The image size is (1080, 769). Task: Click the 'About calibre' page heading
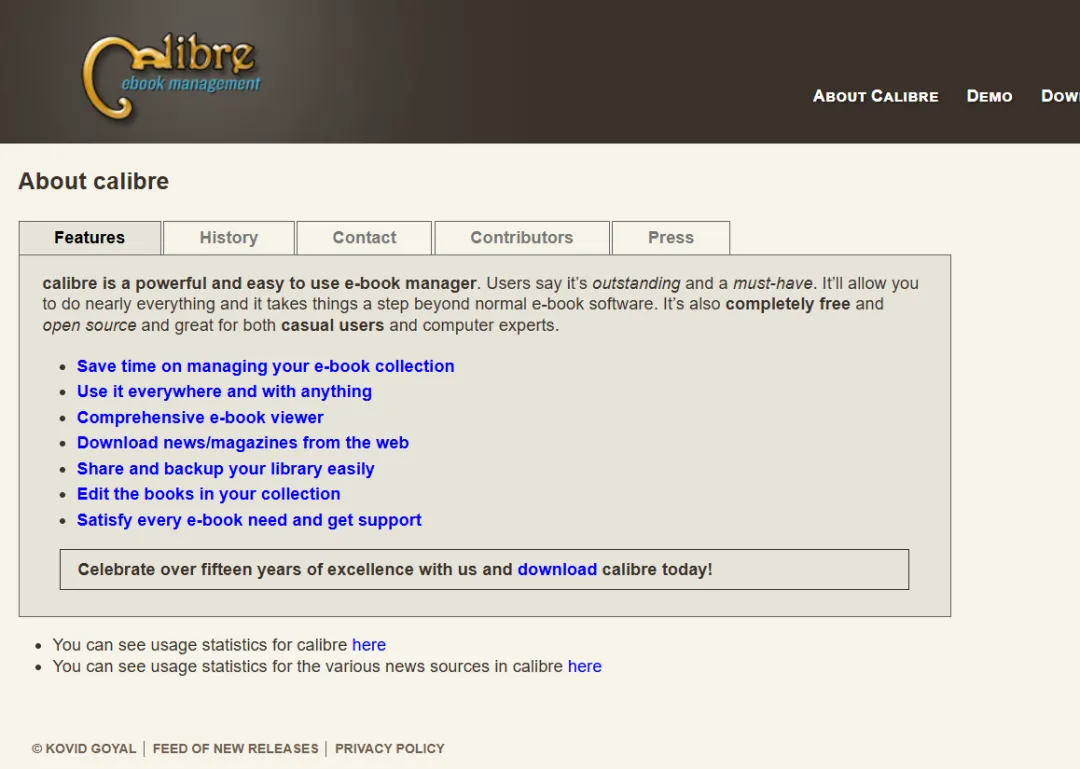tap(94, 181)
